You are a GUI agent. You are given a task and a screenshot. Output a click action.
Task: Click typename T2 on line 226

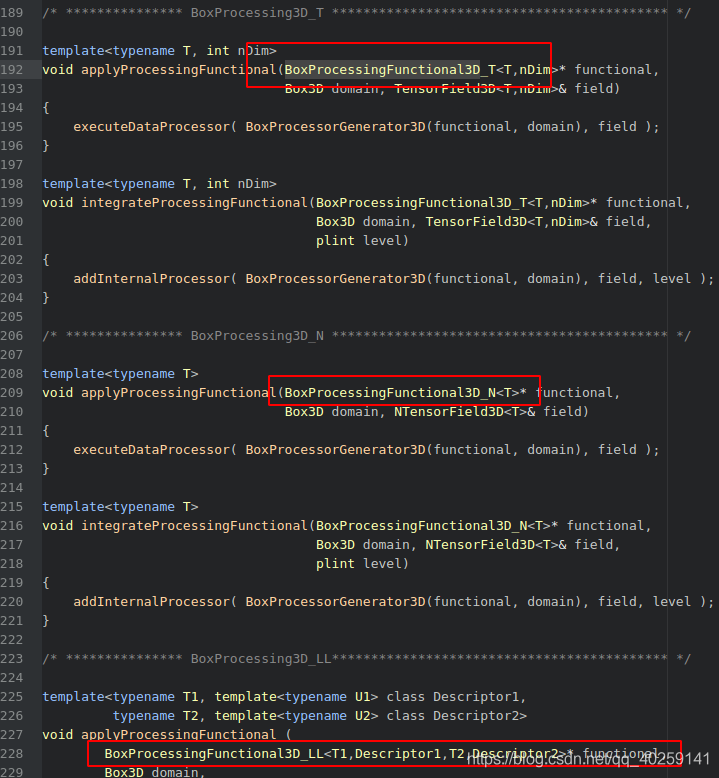point(155,716)
